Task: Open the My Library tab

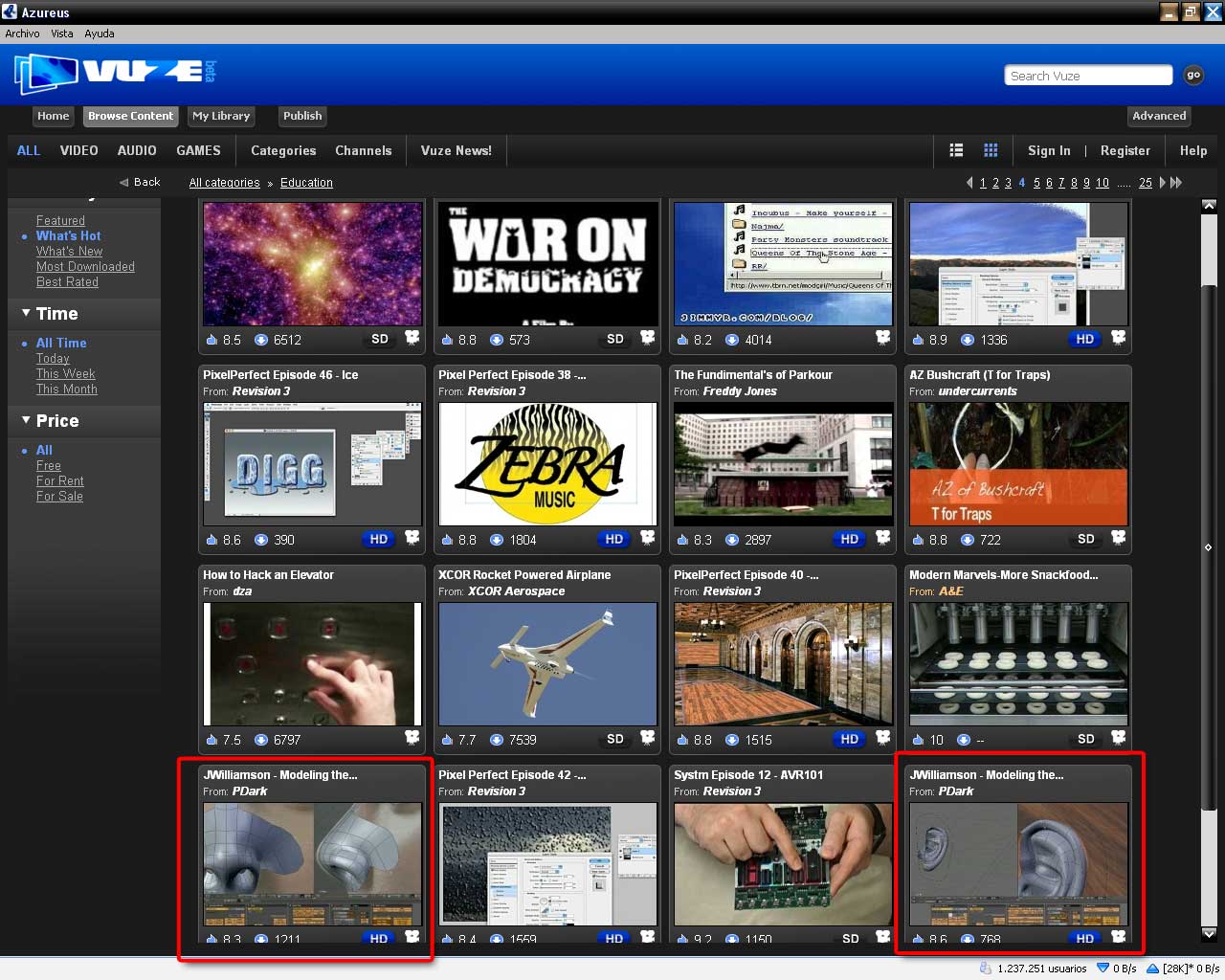Action: coord(221,116)
